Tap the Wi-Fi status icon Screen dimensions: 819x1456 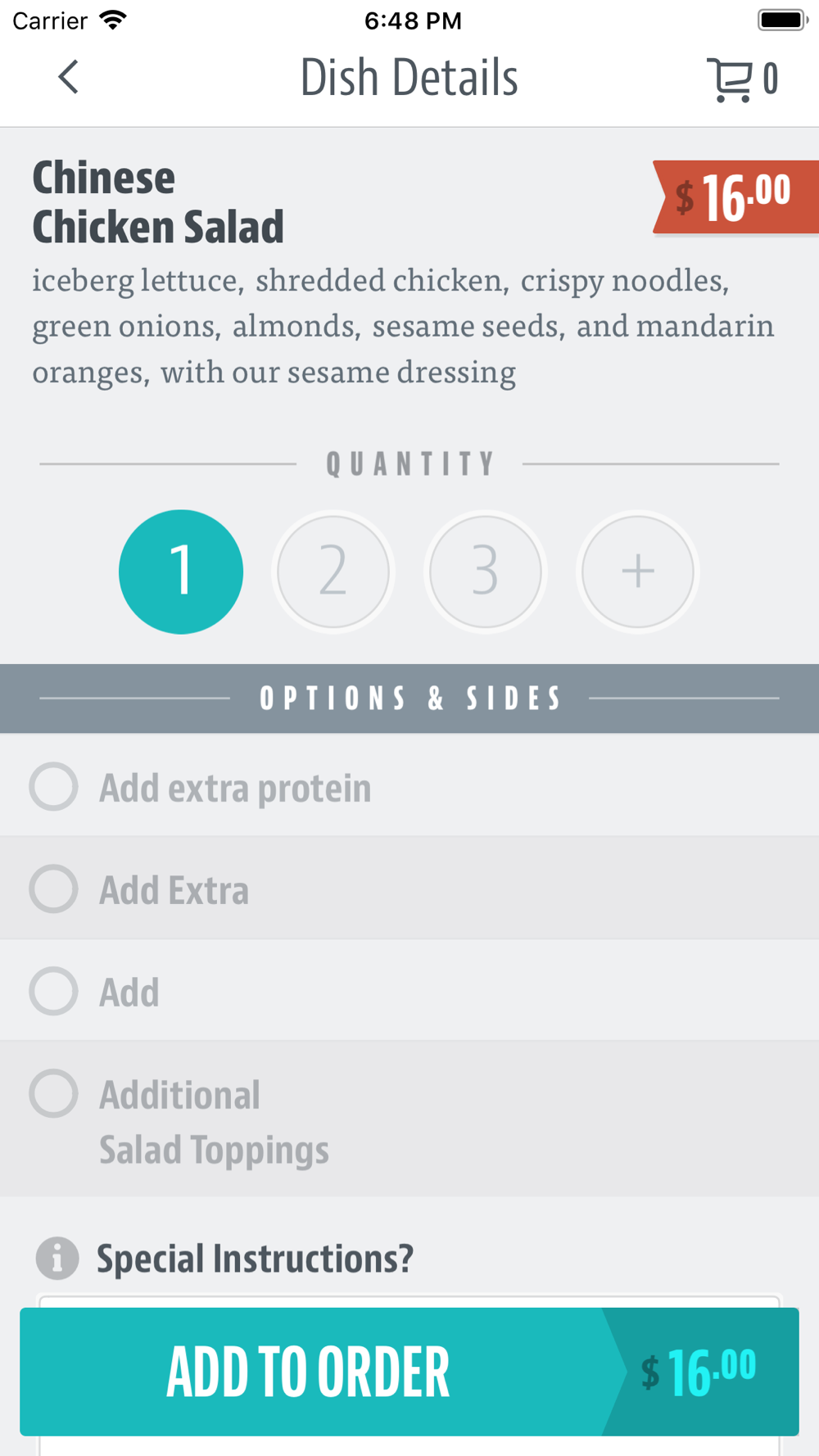coord(113,20)
